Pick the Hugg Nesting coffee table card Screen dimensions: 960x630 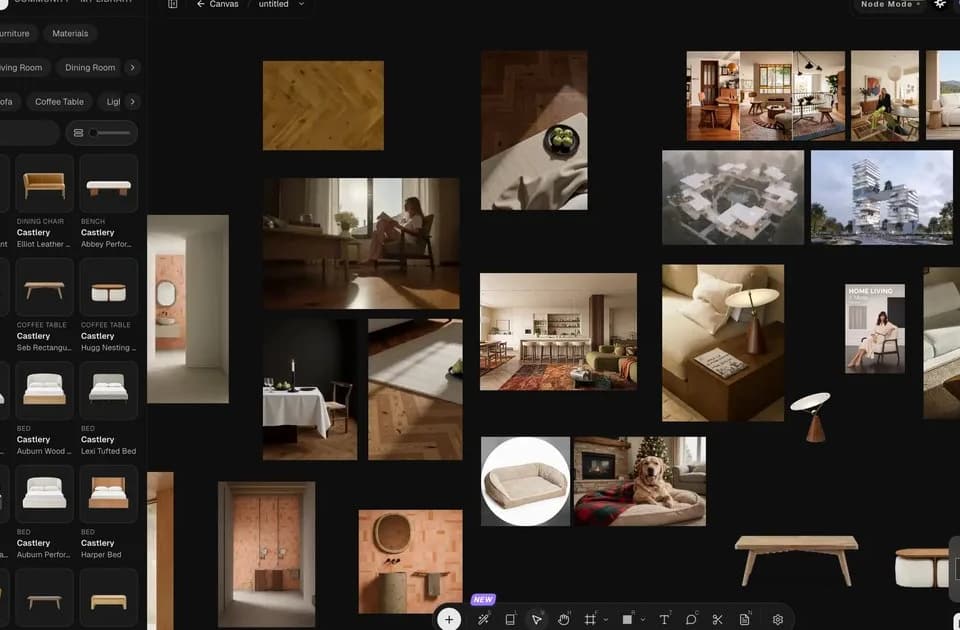108,305
